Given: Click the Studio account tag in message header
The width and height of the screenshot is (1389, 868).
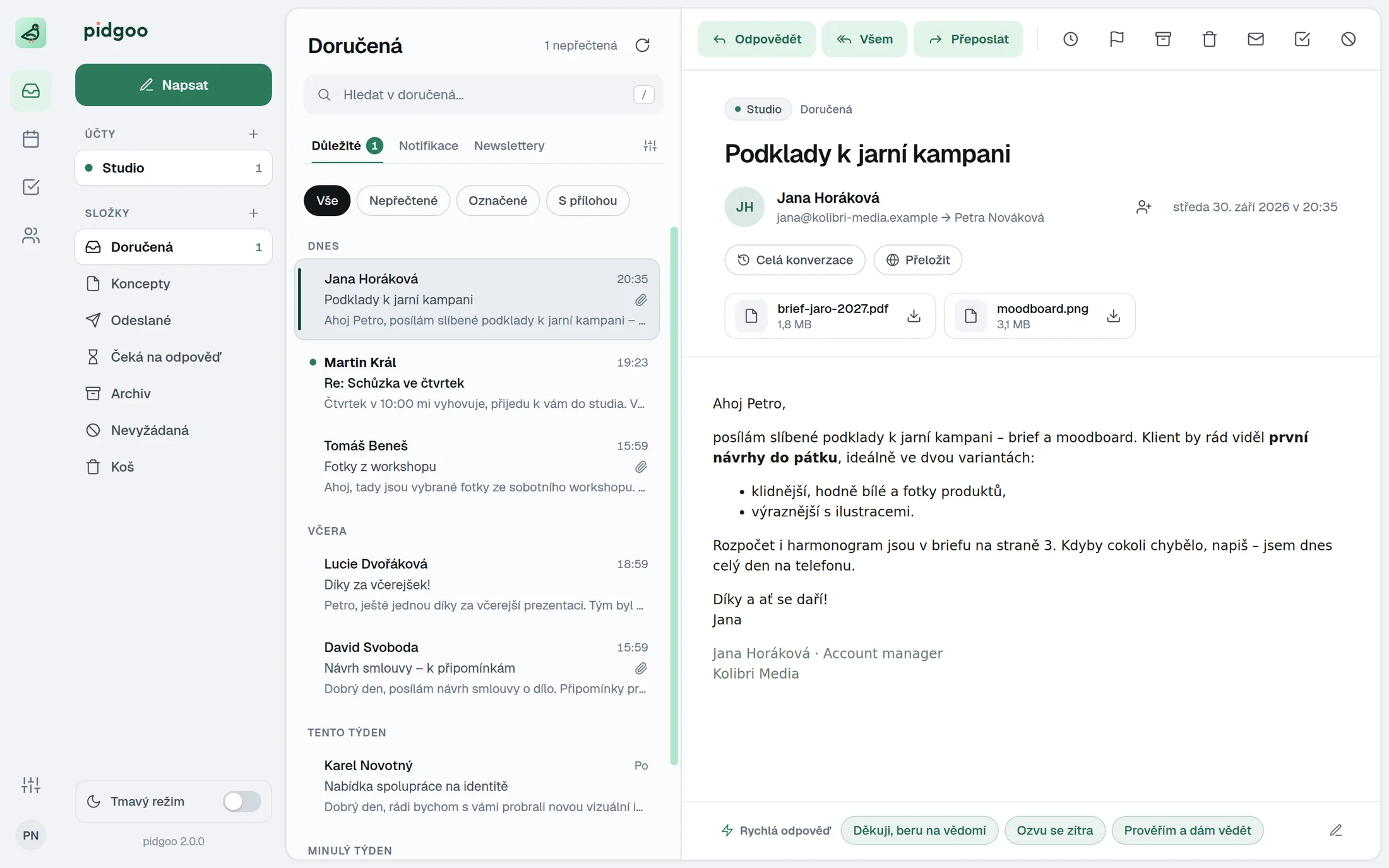Looking at the screenshot, I should [758, 109].
